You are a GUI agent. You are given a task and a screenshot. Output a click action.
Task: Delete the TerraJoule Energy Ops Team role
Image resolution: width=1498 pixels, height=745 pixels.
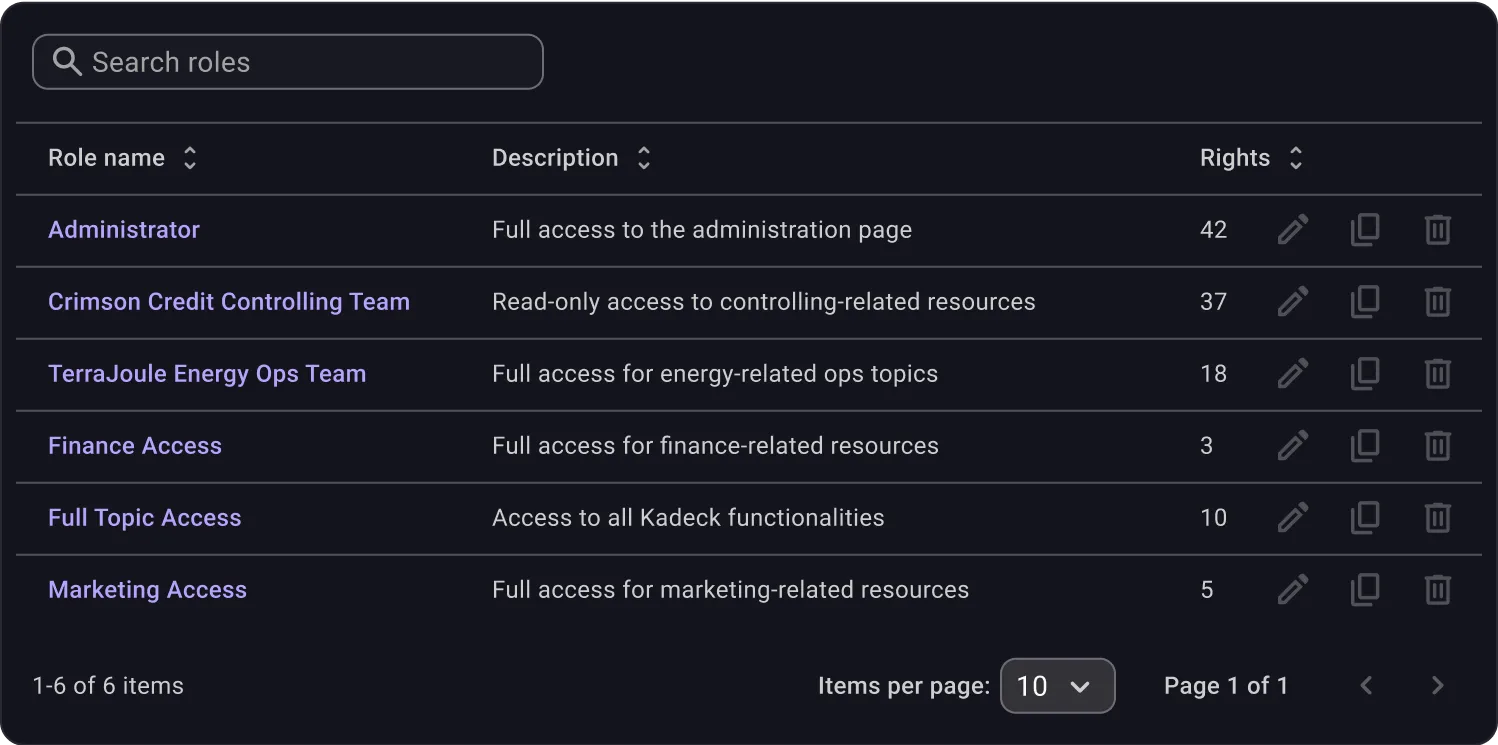pyautogui.click(x=1437, y=374)
